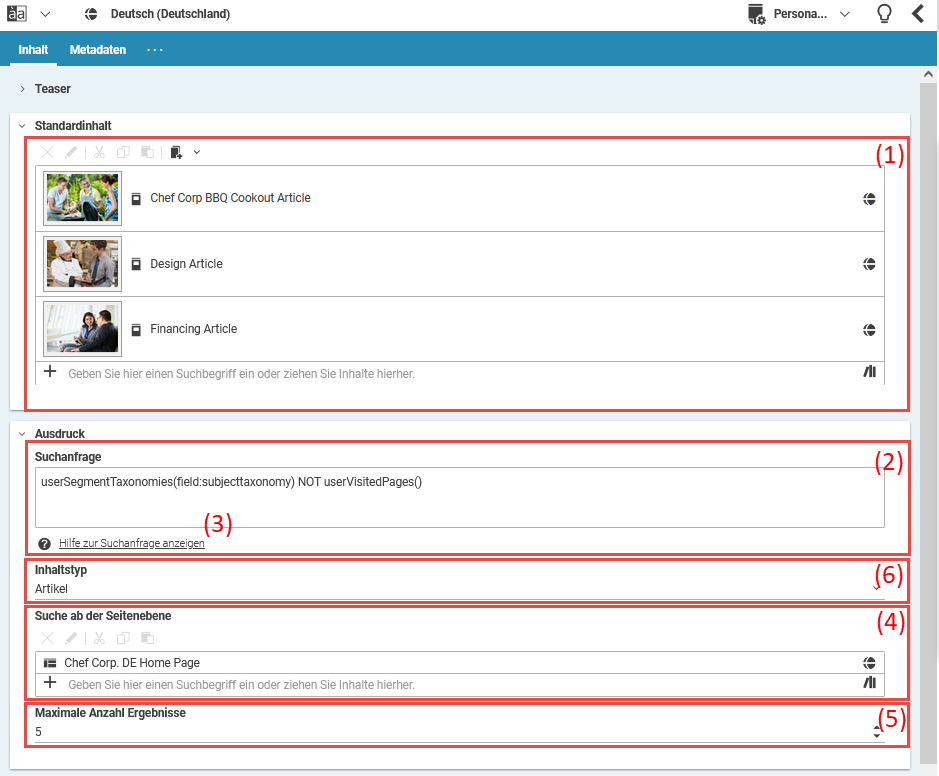Expand the Teaser section
939x776 pixels.
(x=22, y=89)
